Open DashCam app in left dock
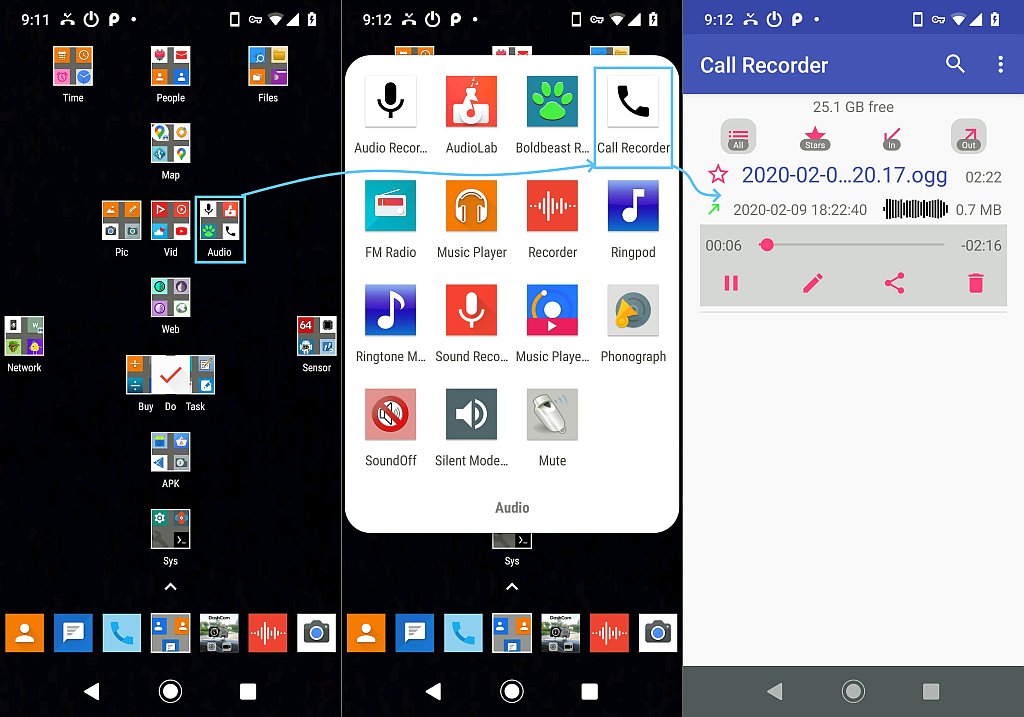Image resolution: width=1024 pixels, height=717 pixels. pos(219,633)
